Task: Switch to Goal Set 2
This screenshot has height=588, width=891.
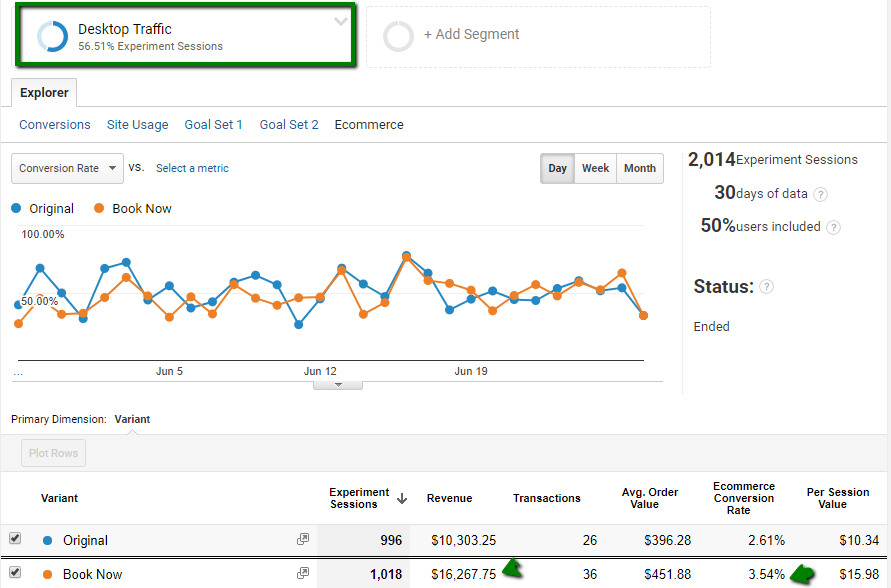Action: coord(289,124)
